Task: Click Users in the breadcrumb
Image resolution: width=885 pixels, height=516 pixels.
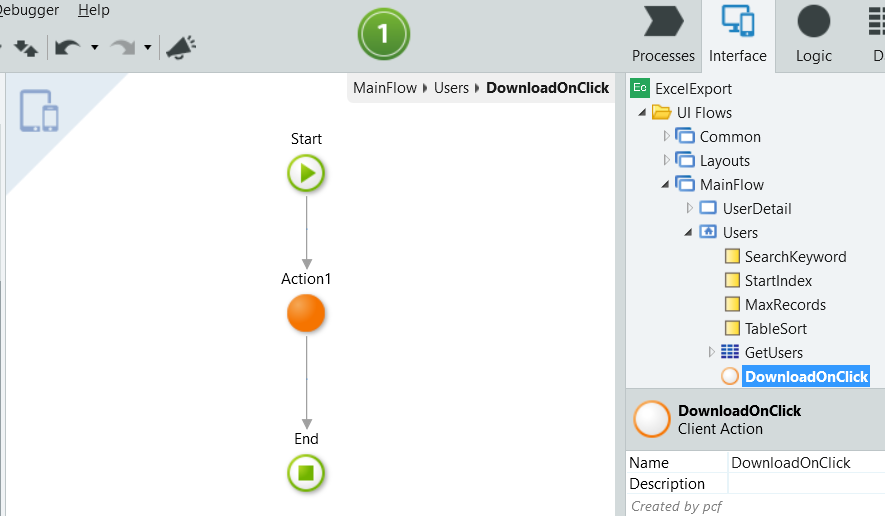Action: (451, 88)
